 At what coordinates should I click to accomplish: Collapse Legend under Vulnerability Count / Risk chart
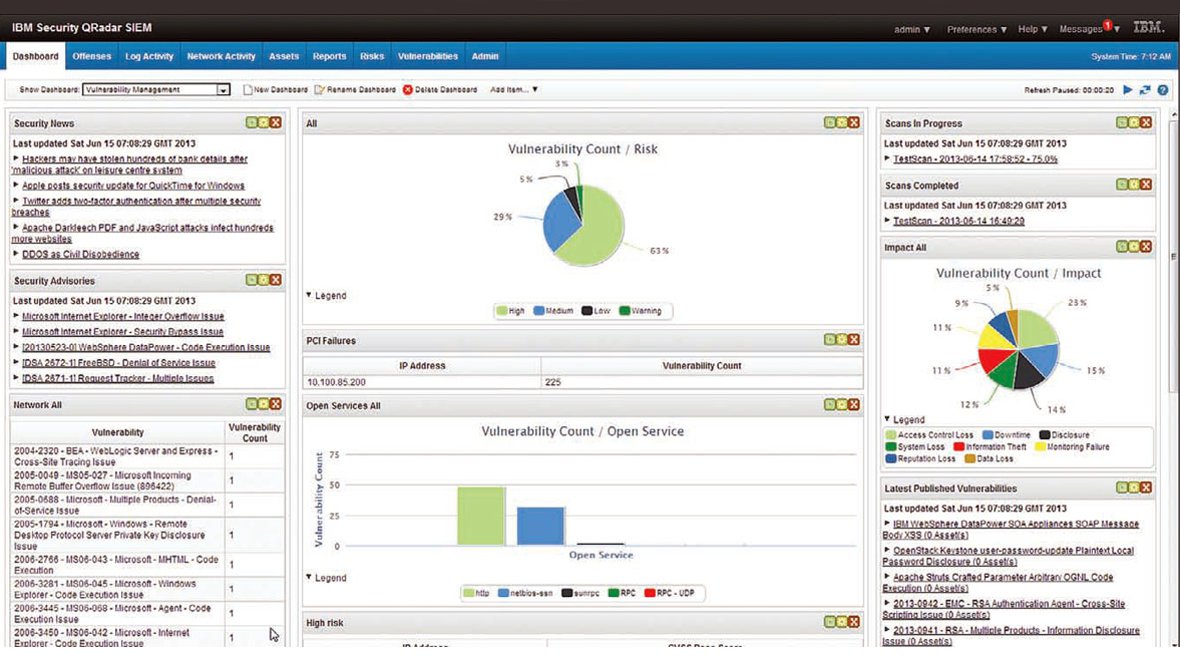coord(326,296)
